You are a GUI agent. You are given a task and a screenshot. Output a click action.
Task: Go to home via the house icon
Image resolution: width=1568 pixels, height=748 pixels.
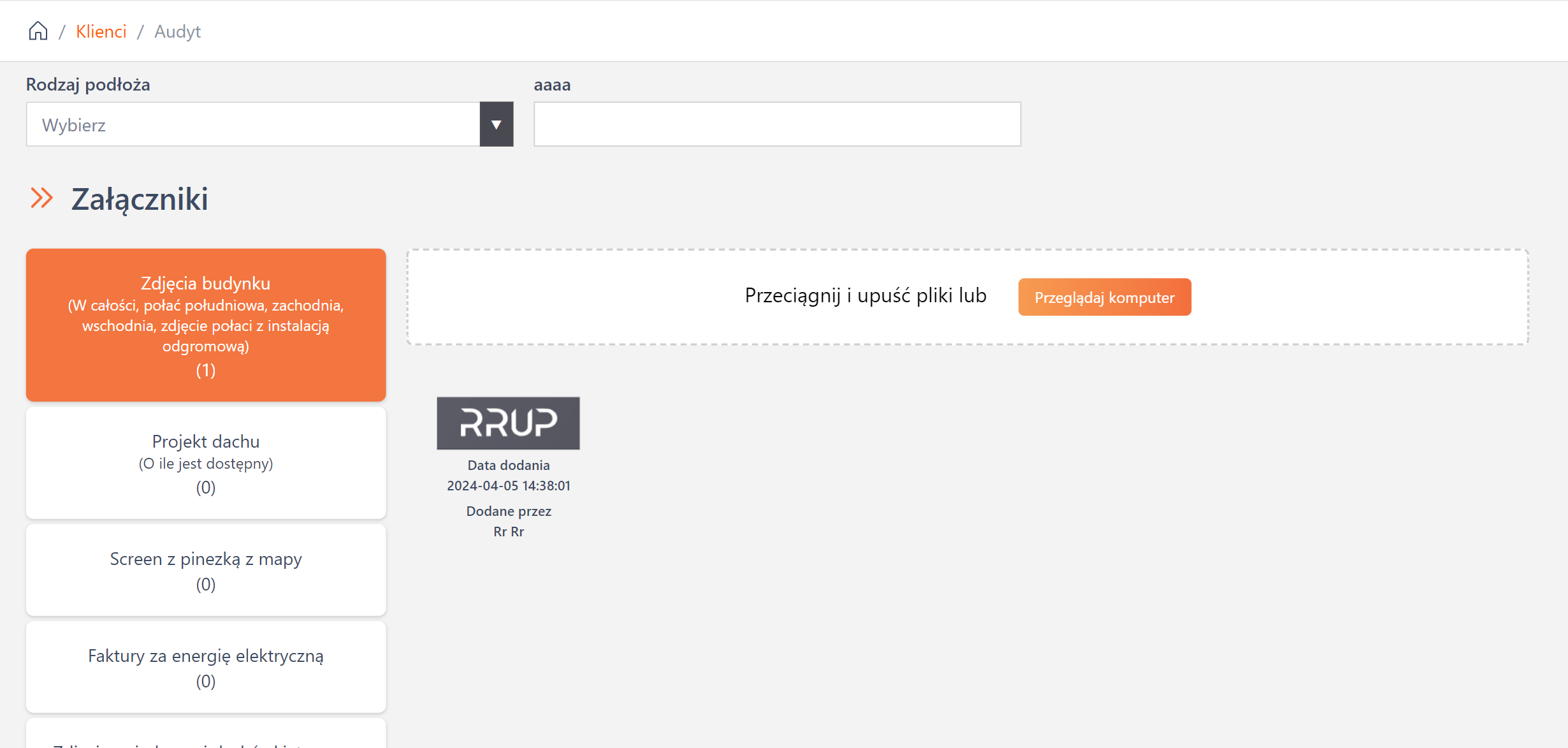click(x=38, y=31)
